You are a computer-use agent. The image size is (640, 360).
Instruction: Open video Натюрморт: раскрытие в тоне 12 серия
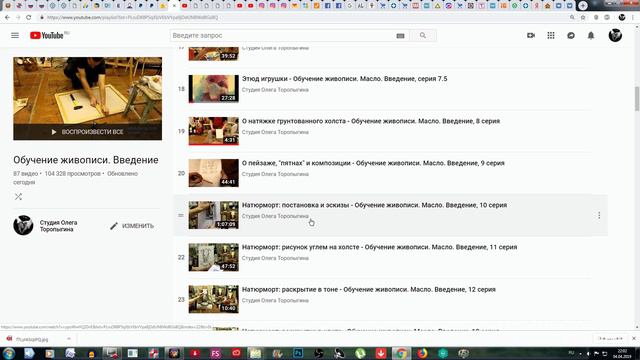coord(369,289)
